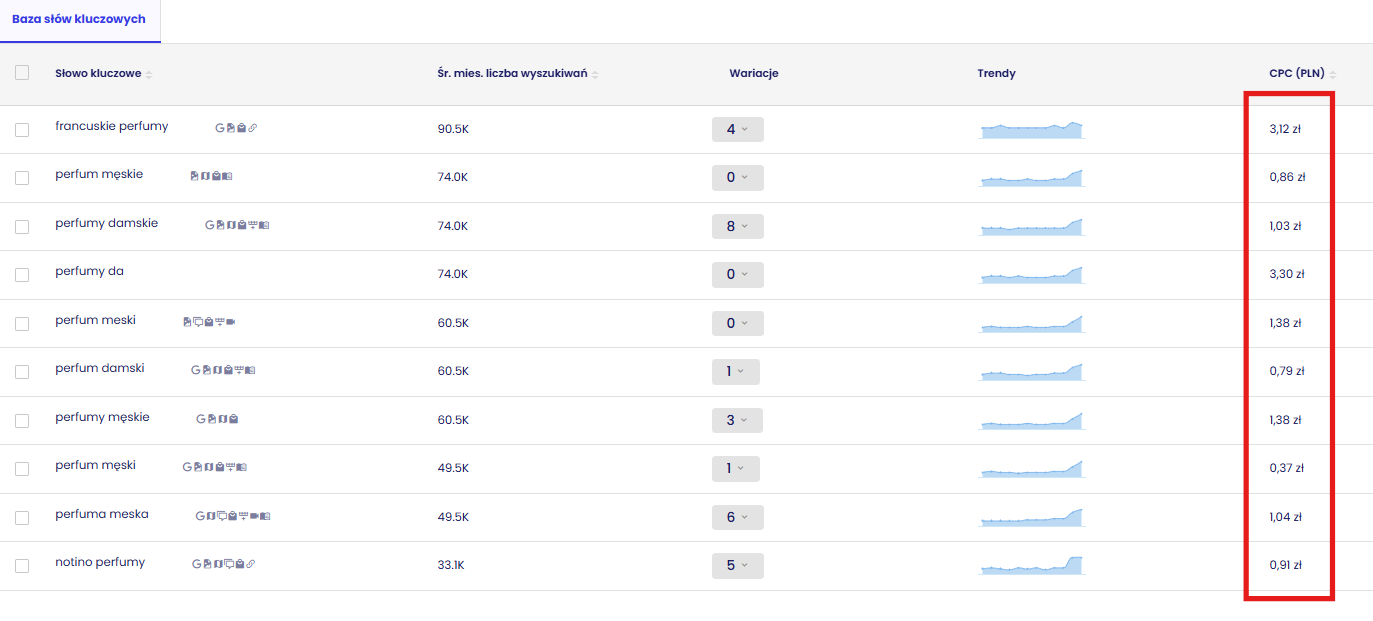The image size is (1373, 621).
Task: Expand variations dropdown showing 4 for francuskie perfumy
Action: (737, 129)
